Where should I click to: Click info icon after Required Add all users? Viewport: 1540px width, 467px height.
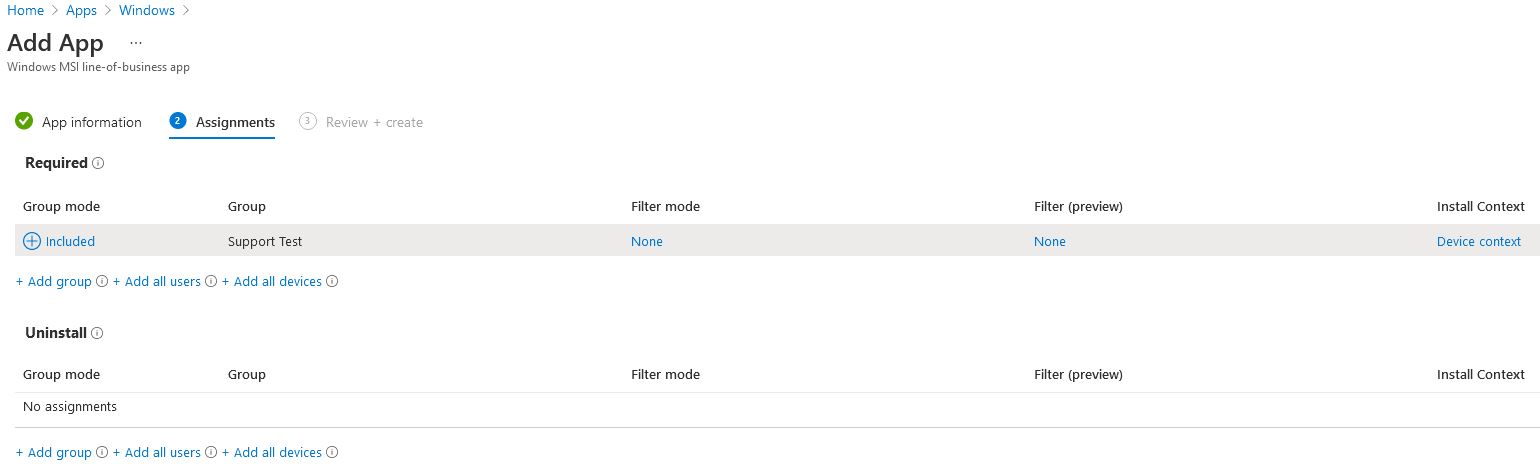211,282
